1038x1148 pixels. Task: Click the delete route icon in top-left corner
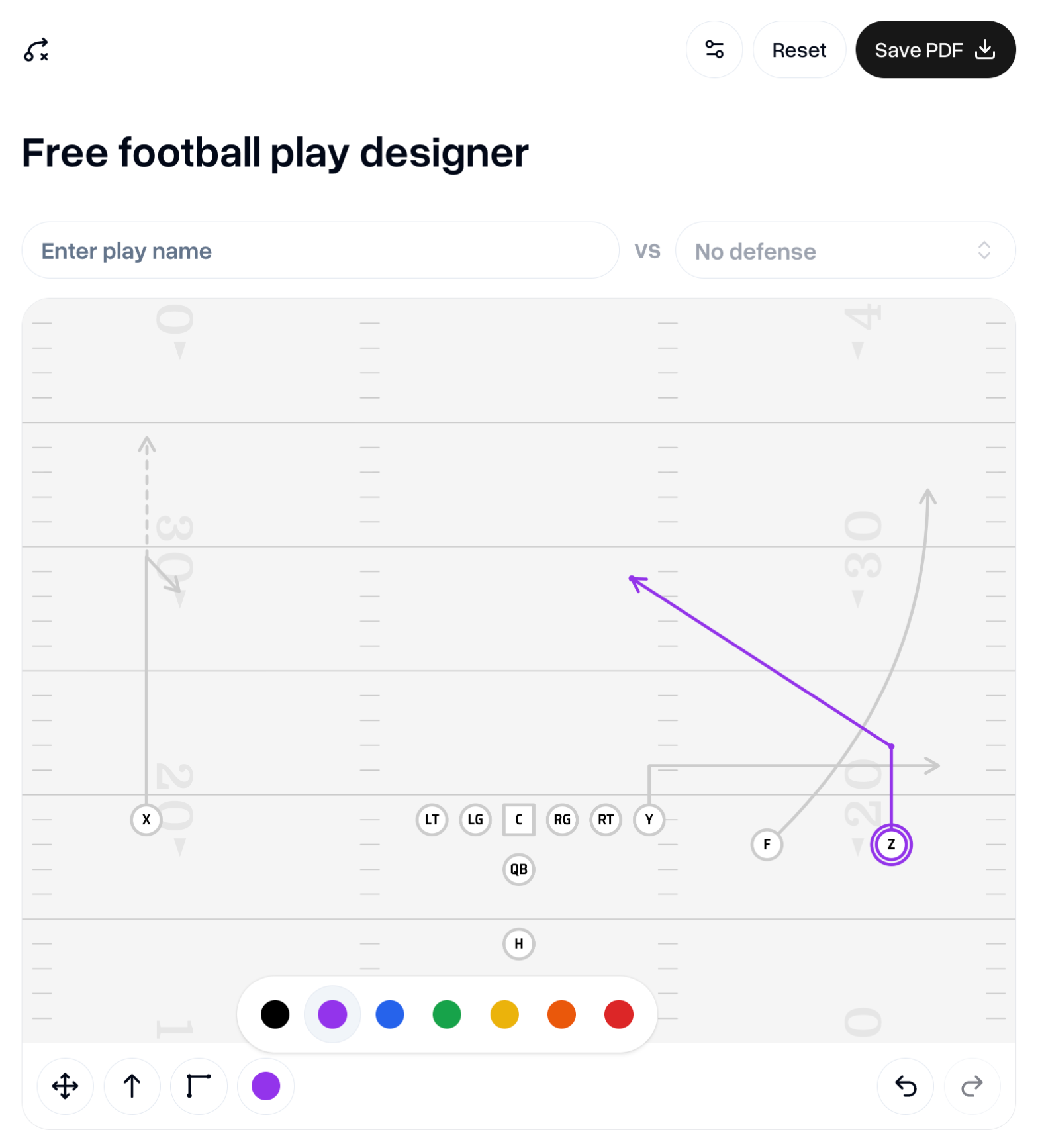36,50
